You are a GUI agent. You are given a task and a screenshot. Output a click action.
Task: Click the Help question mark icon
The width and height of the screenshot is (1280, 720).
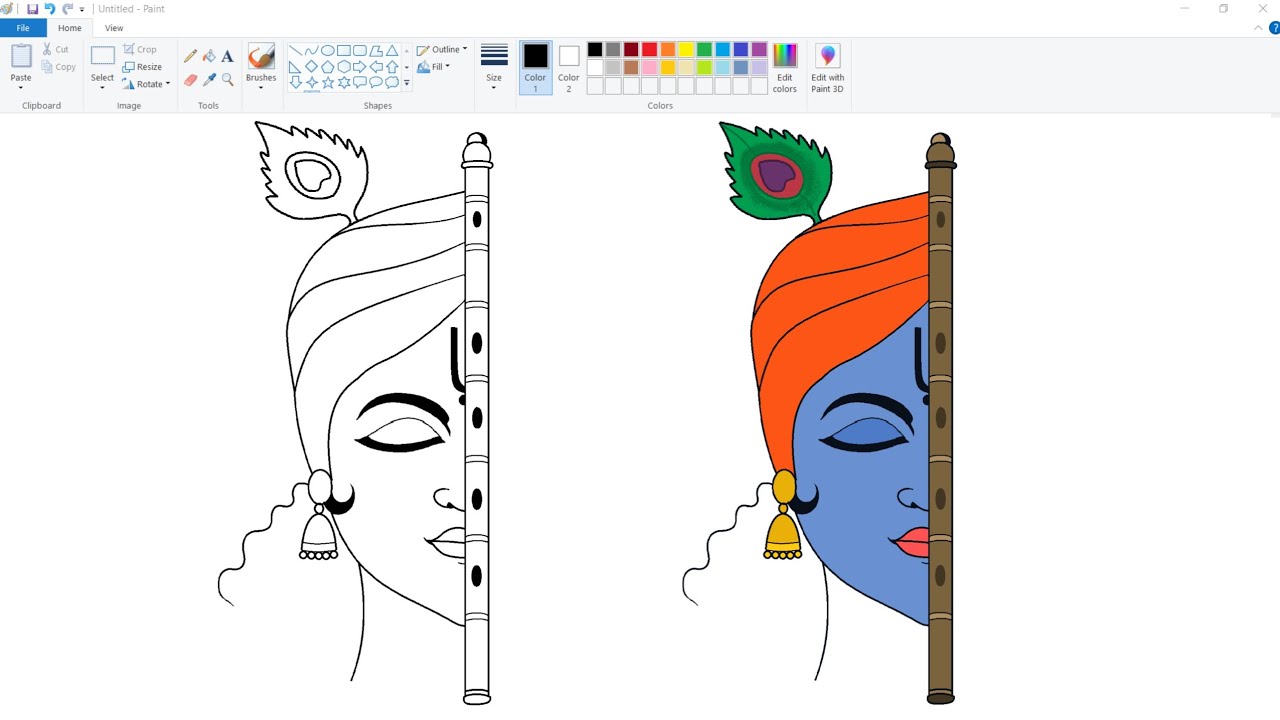[x=1274, y=28]
